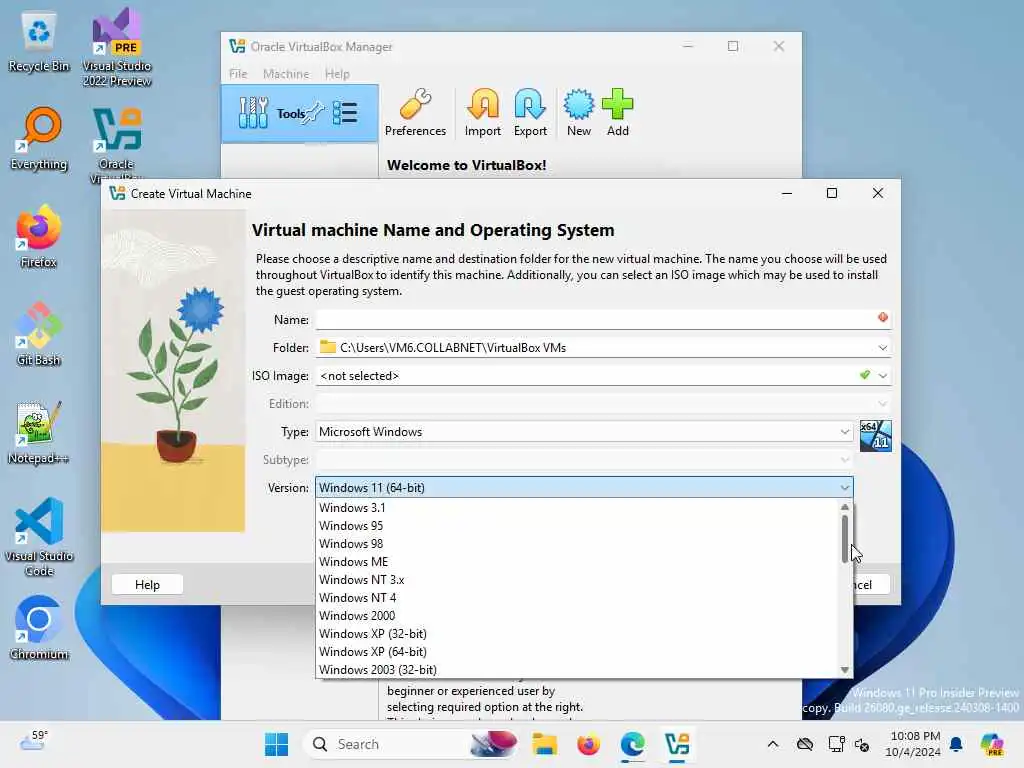Open Recycle Bin desktop icon
This screenshot has height=768, width=1024.
click(x=39, y=42)
